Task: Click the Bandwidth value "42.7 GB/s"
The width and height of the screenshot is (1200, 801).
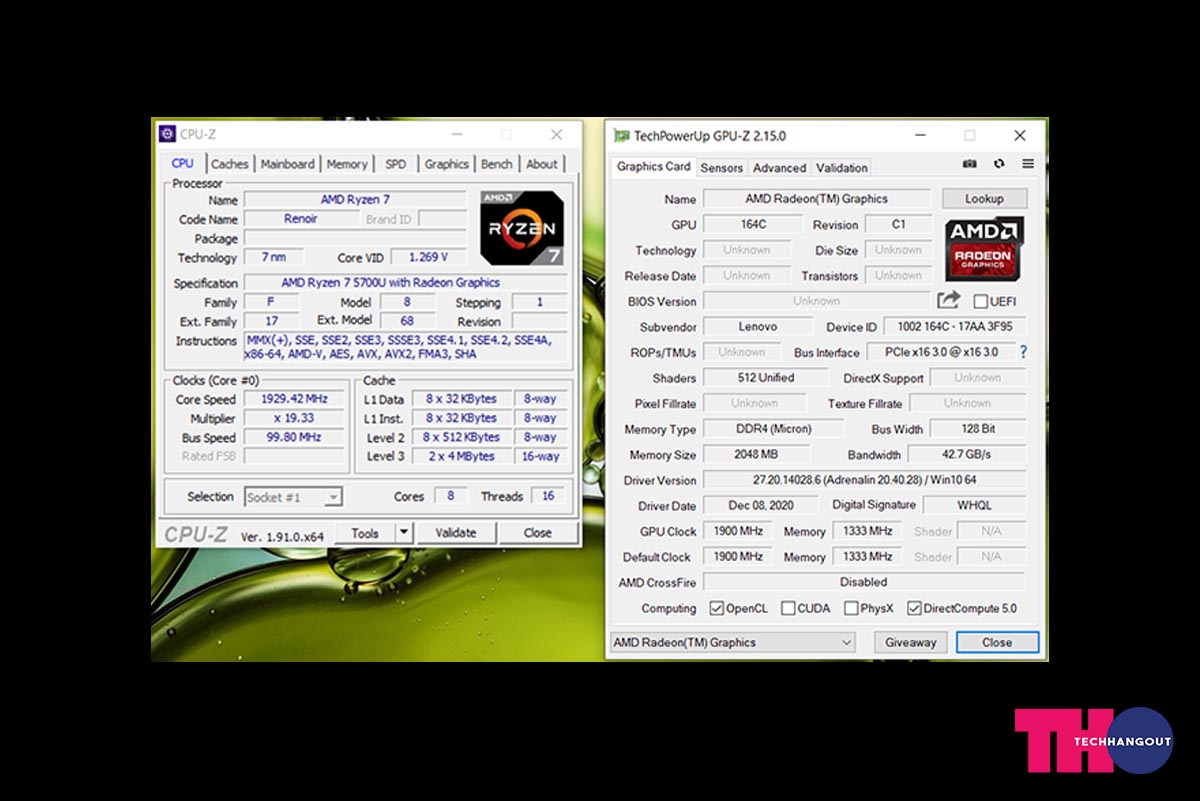Action: pyautogui.click(x=966, y=454)
